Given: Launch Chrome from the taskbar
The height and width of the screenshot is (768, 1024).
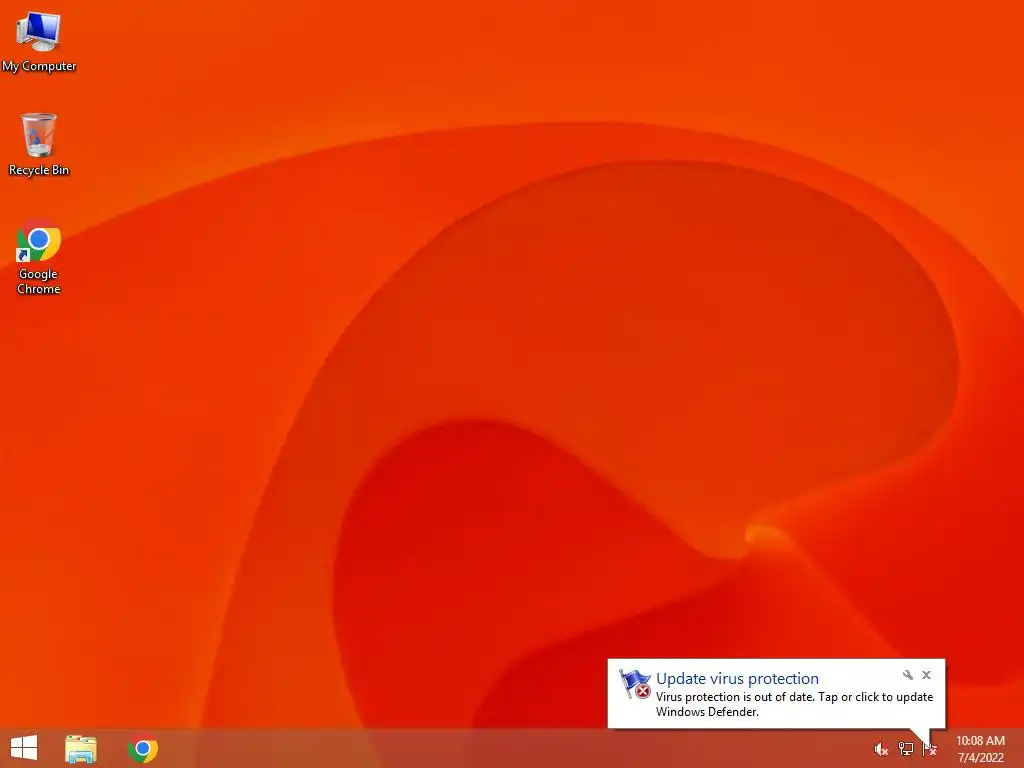Looking at the screenshot, I should pos(143,748).
